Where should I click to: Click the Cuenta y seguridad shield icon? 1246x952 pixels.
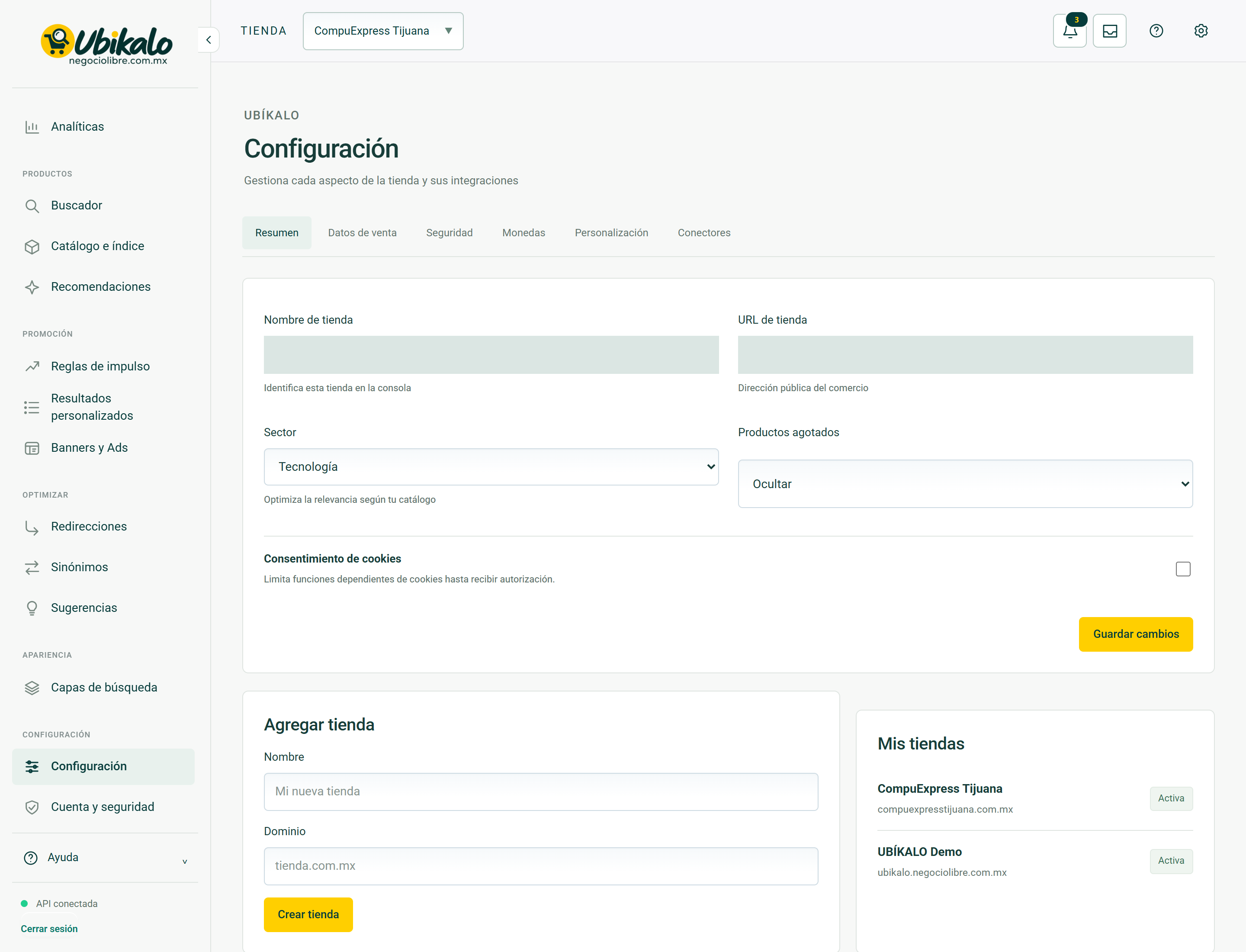click(32, 807)
